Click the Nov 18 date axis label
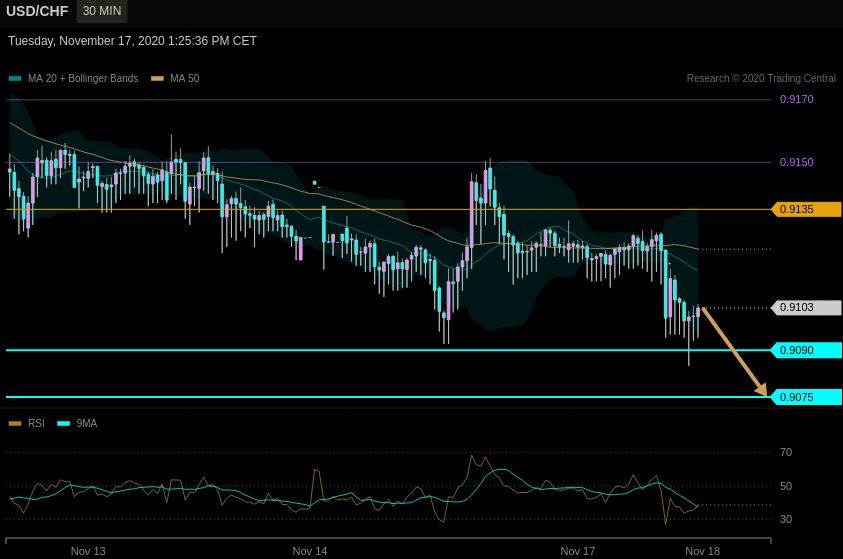The image size is (843, 559). tap(702, 551)
